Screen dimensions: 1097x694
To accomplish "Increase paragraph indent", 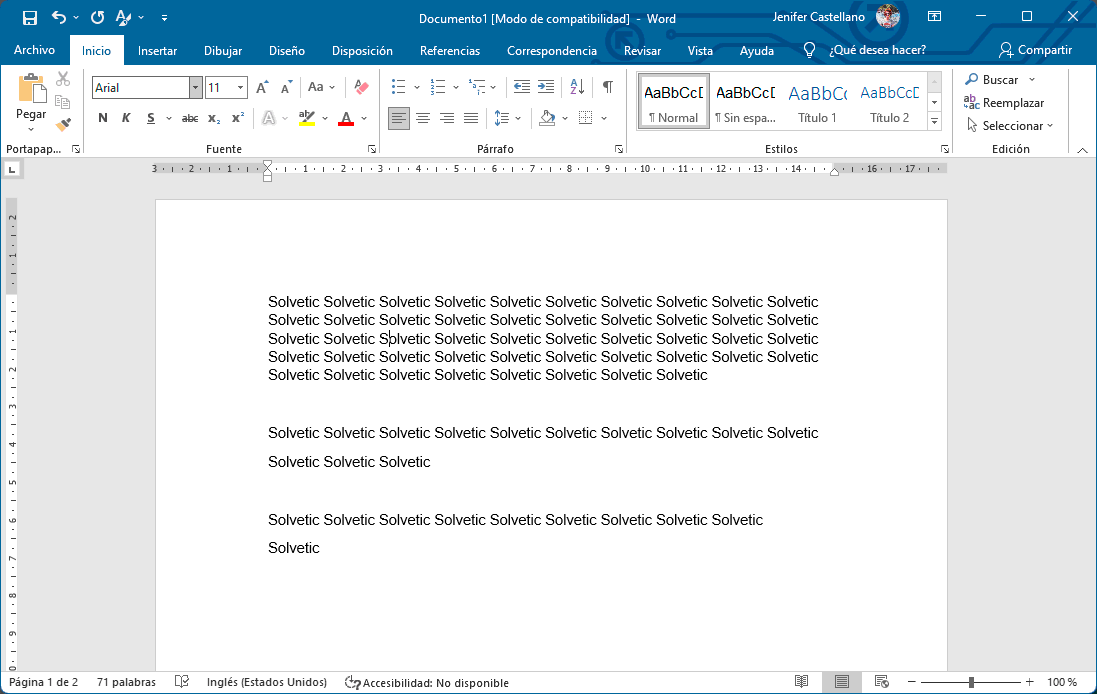I will 546,87.
